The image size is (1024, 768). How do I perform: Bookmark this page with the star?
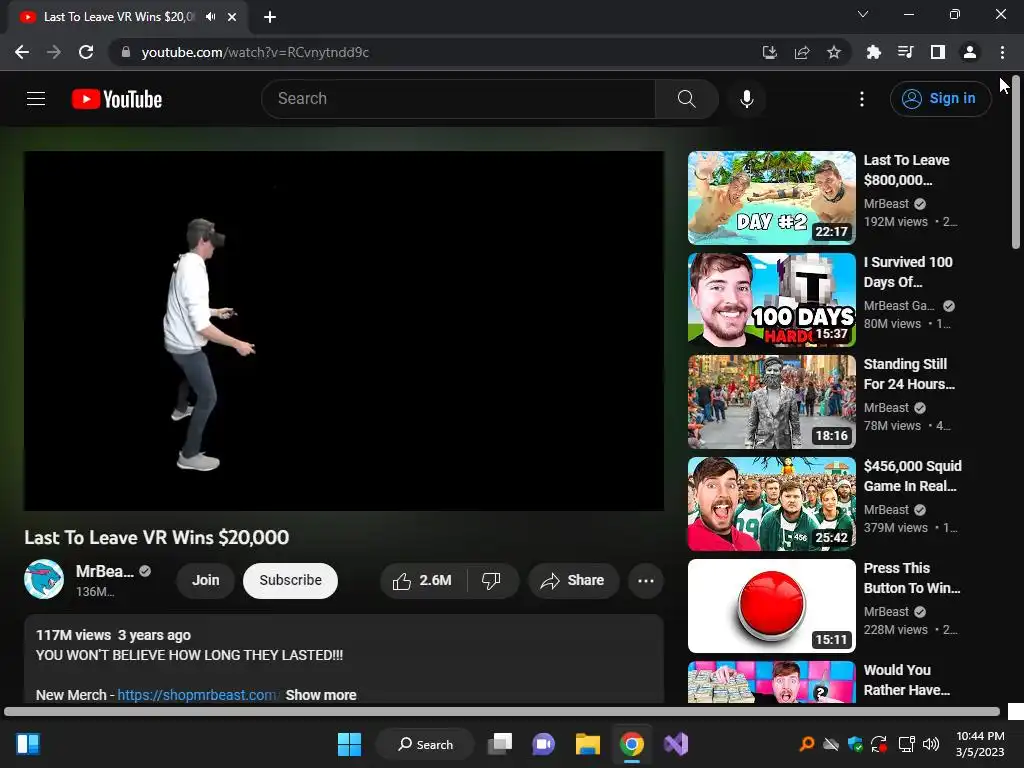pyautogui.click(x=834, y=52)
